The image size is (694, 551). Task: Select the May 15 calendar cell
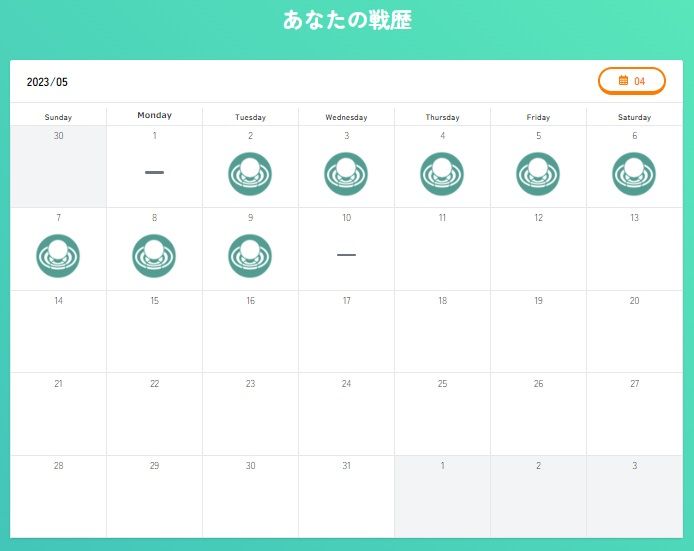(x=154, y=332)
